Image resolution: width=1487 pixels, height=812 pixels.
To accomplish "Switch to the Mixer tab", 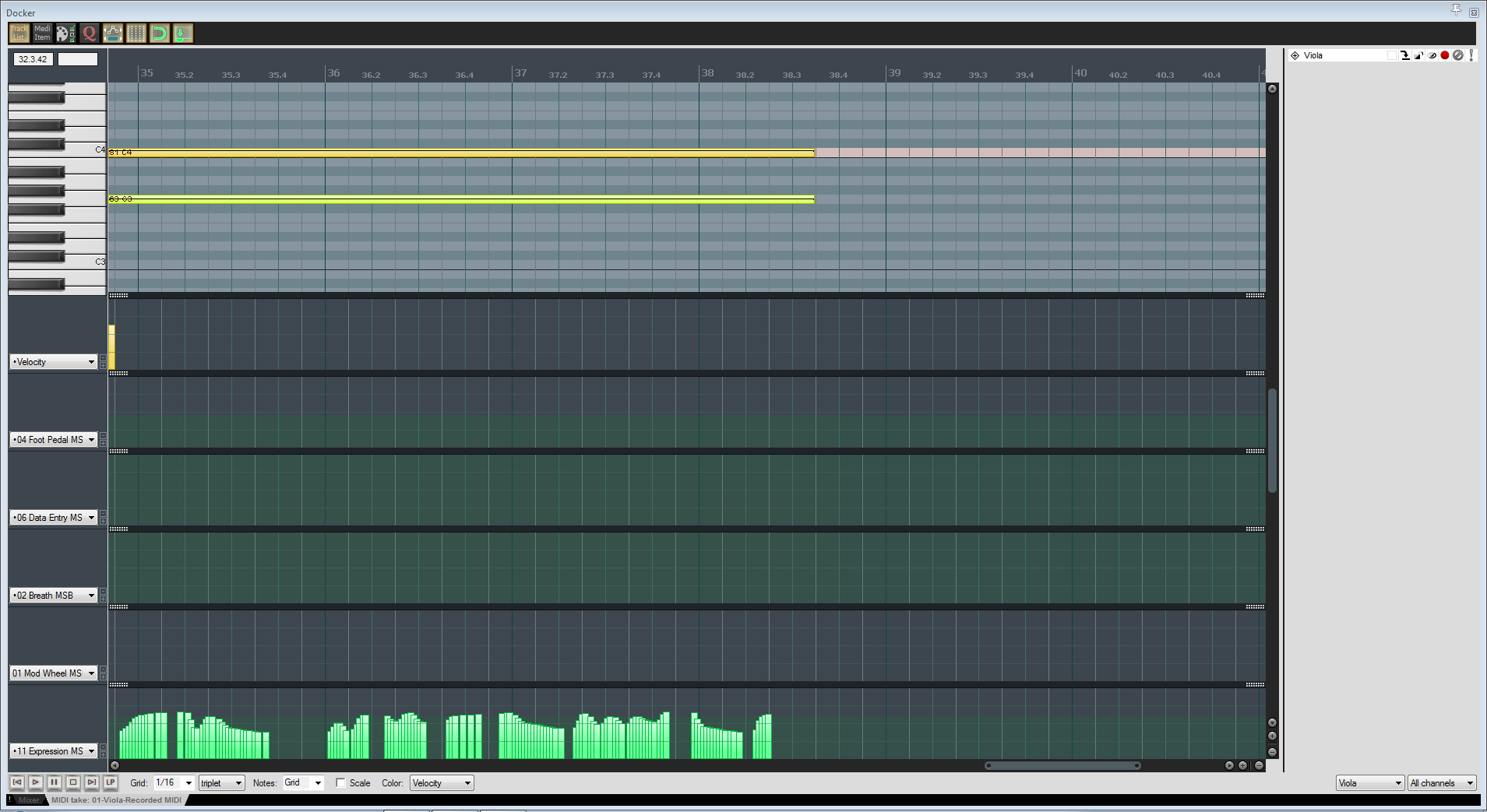I will [x=29, y=800].
